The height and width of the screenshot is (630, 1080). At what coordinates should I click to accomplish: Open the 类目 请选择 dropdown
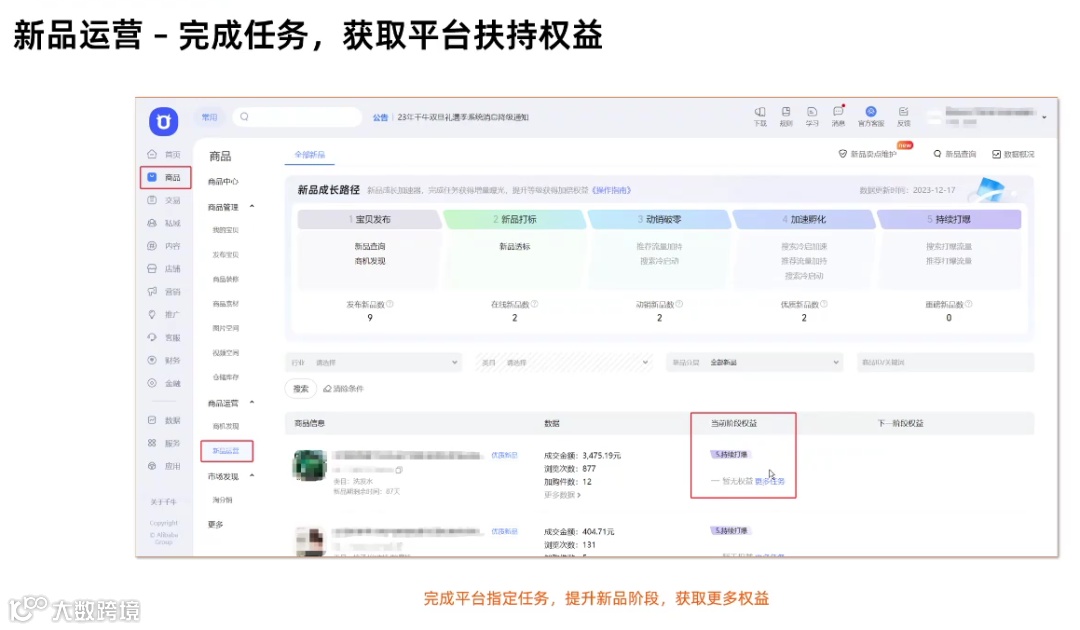(x=564, y=362)
